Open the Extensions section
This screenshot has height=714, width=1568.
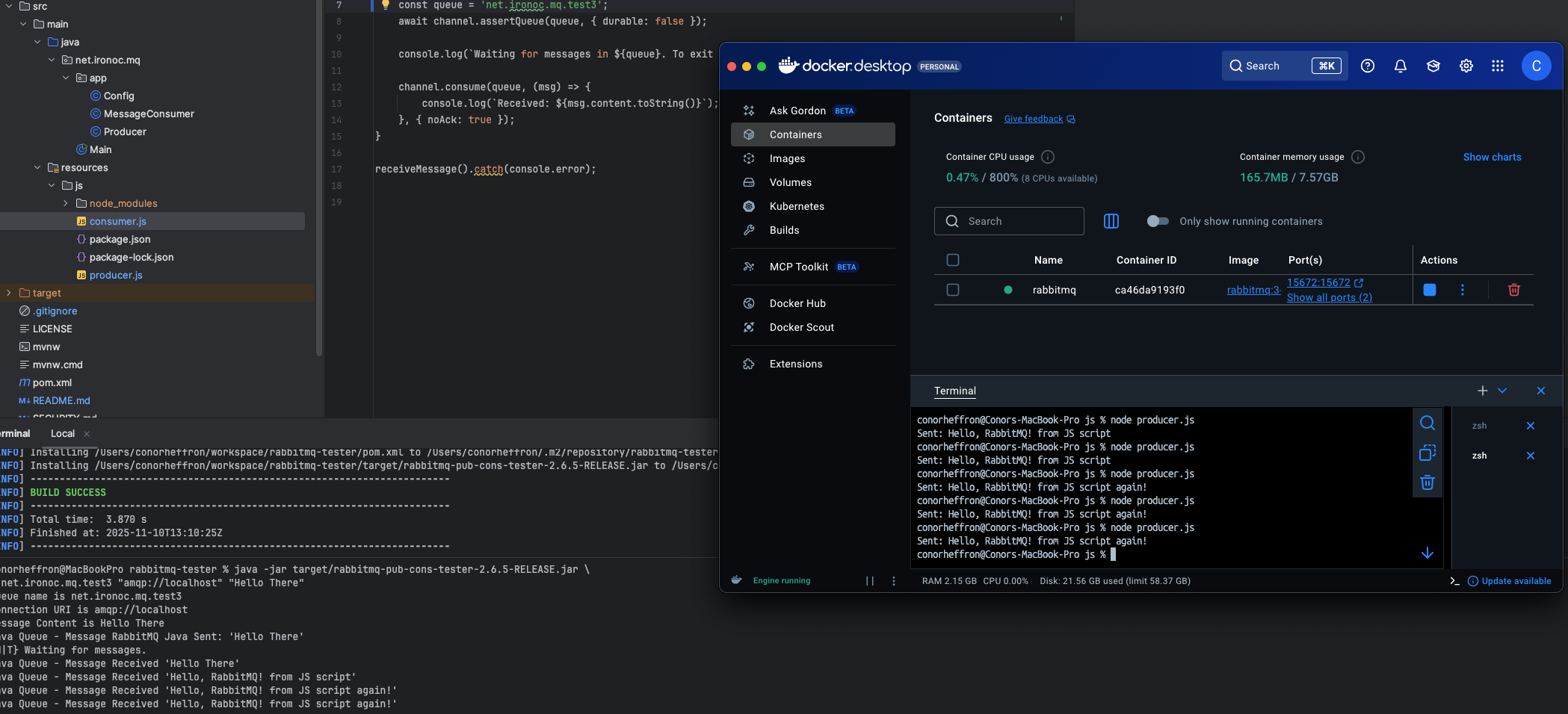click(795, 364)
